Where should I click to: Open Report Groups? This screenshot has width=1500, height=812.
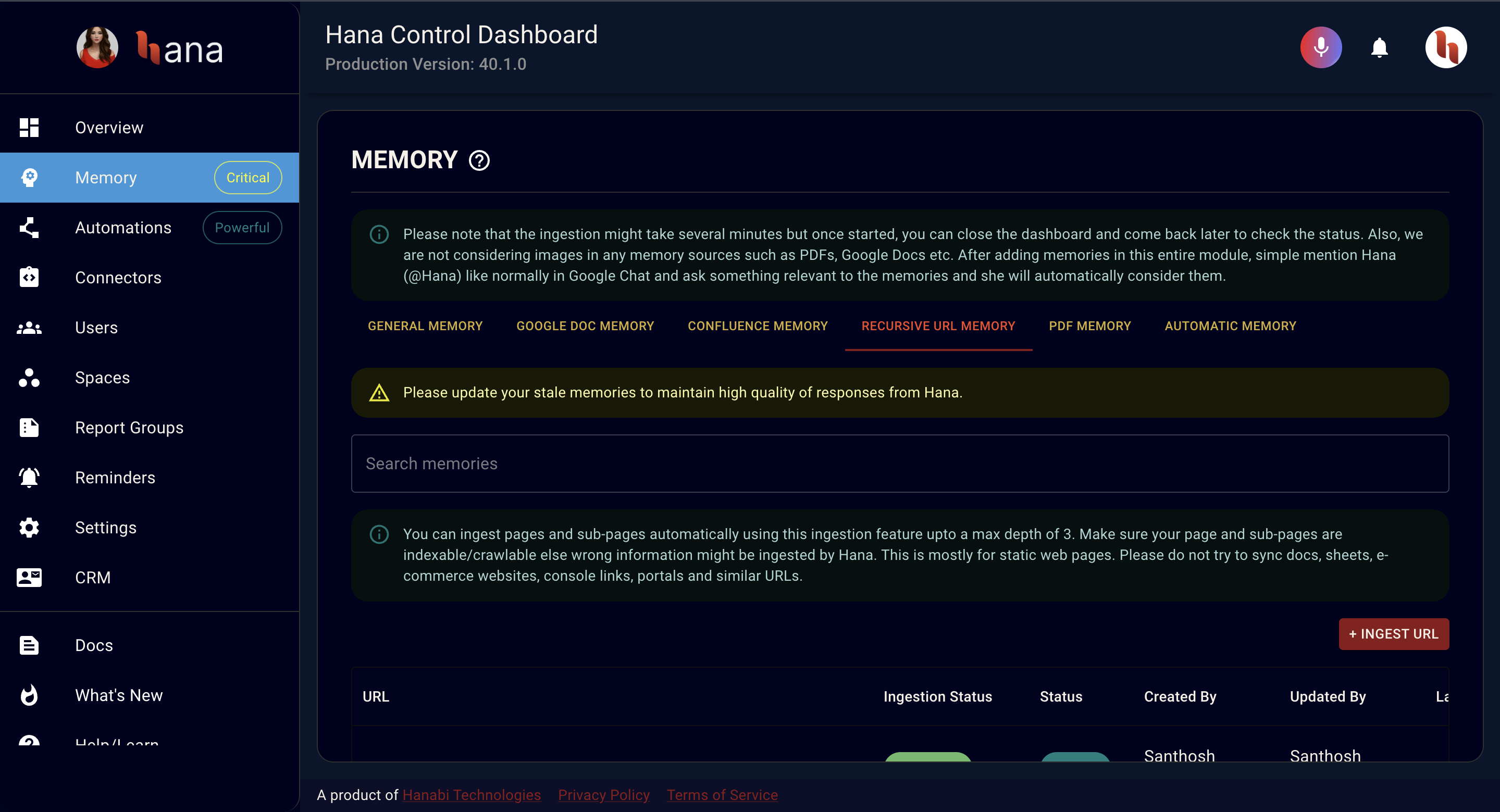[x=150, y=428]
